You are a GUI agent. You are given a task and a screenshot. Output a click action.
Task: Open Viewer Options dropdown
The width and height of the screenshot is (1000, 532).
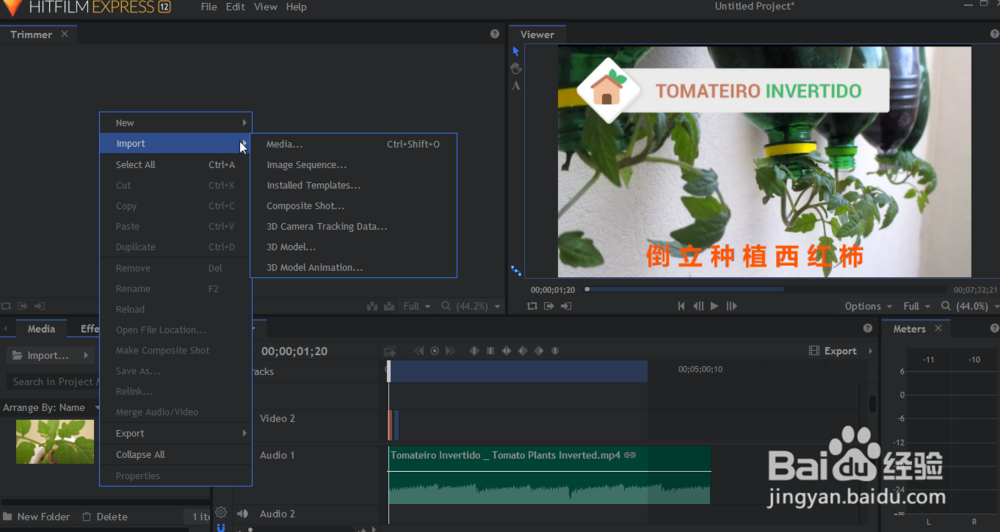[x=868, y=306]
